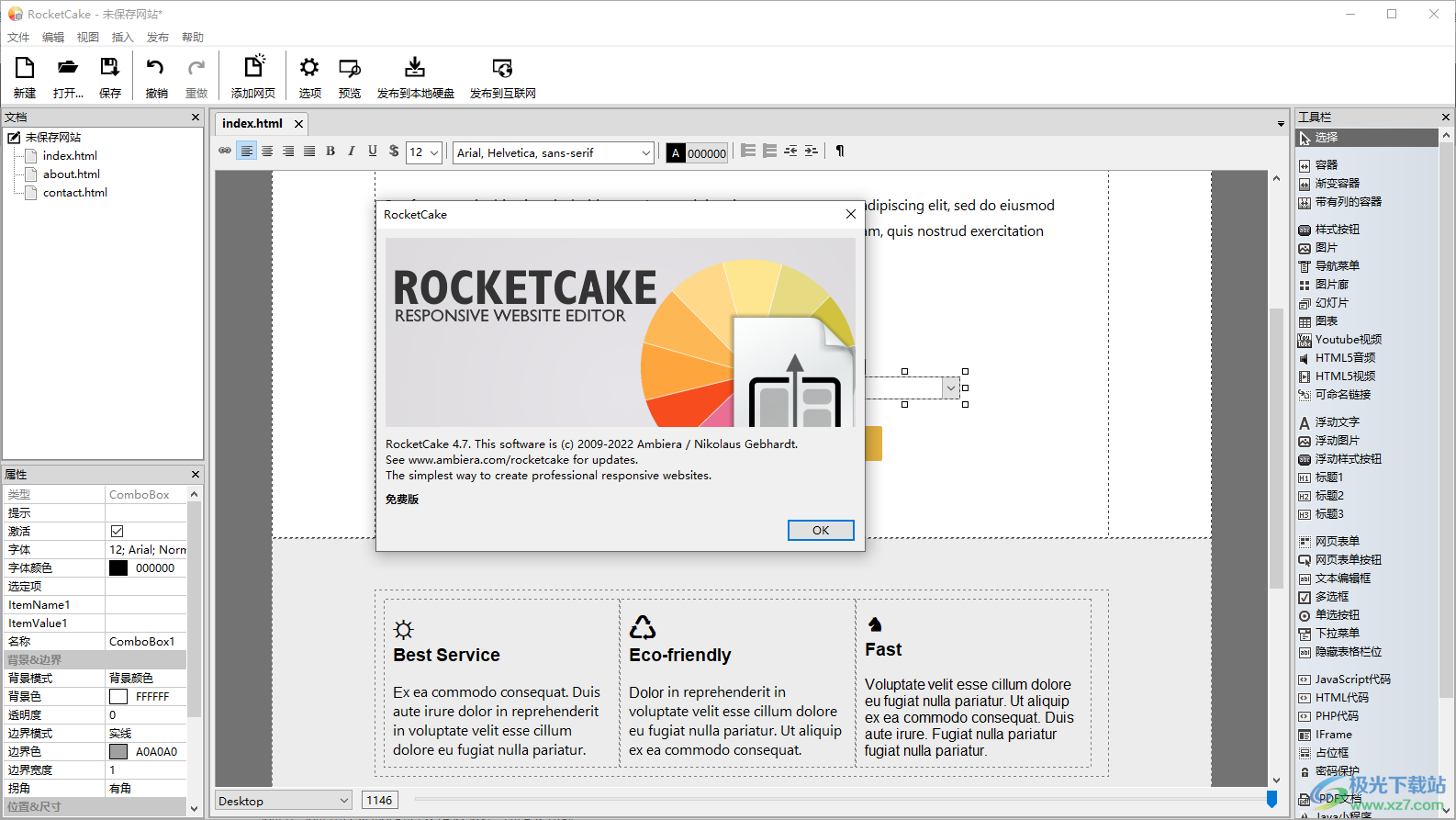The height and width of the screenshot is (820, 1456).
Task: Click OK in the RocketCake dialog
Action: point(821,531)
